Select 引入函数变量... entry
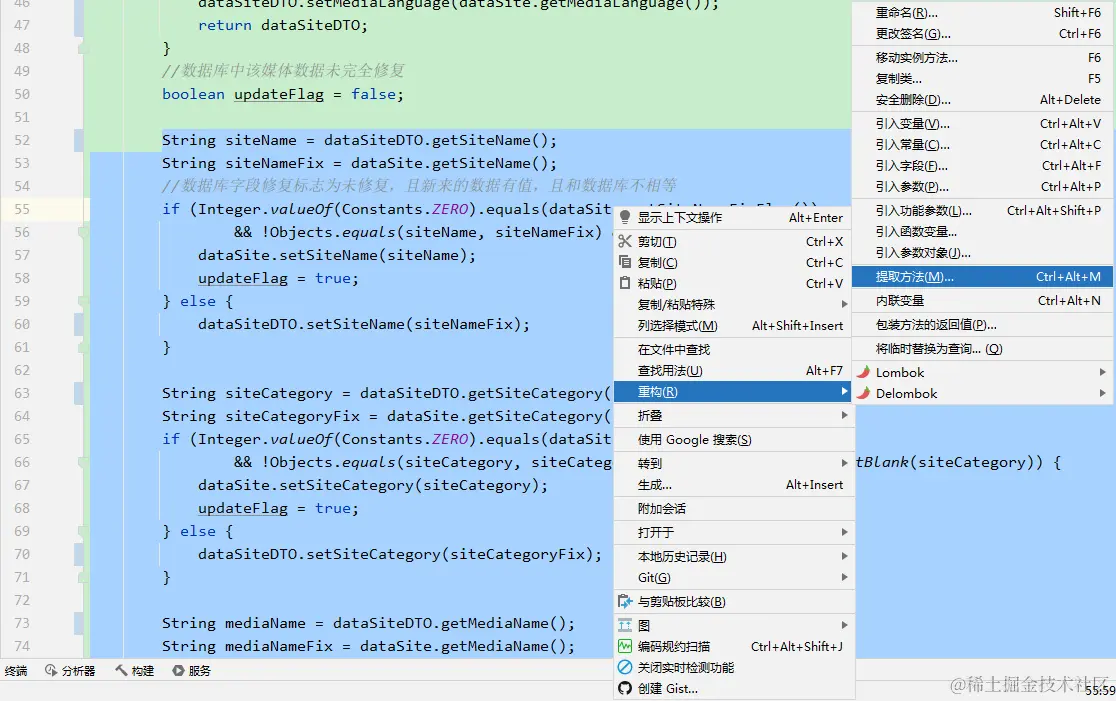Screen dimensions: 1116x701 [x=984, y=231]
